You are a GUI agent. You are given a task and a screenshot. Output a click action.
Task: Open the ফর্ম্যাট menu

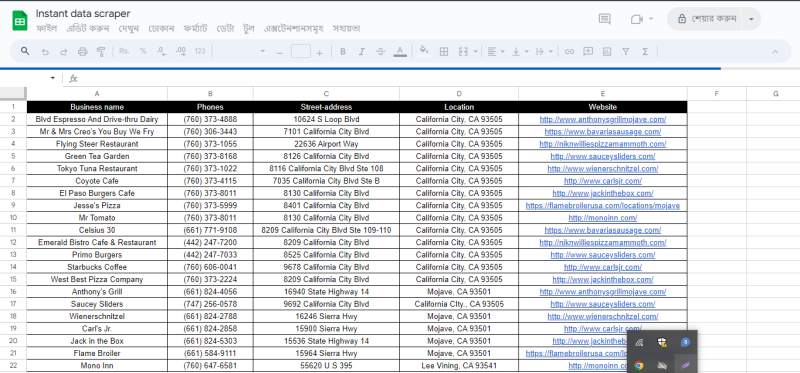(x=195, y=29)
